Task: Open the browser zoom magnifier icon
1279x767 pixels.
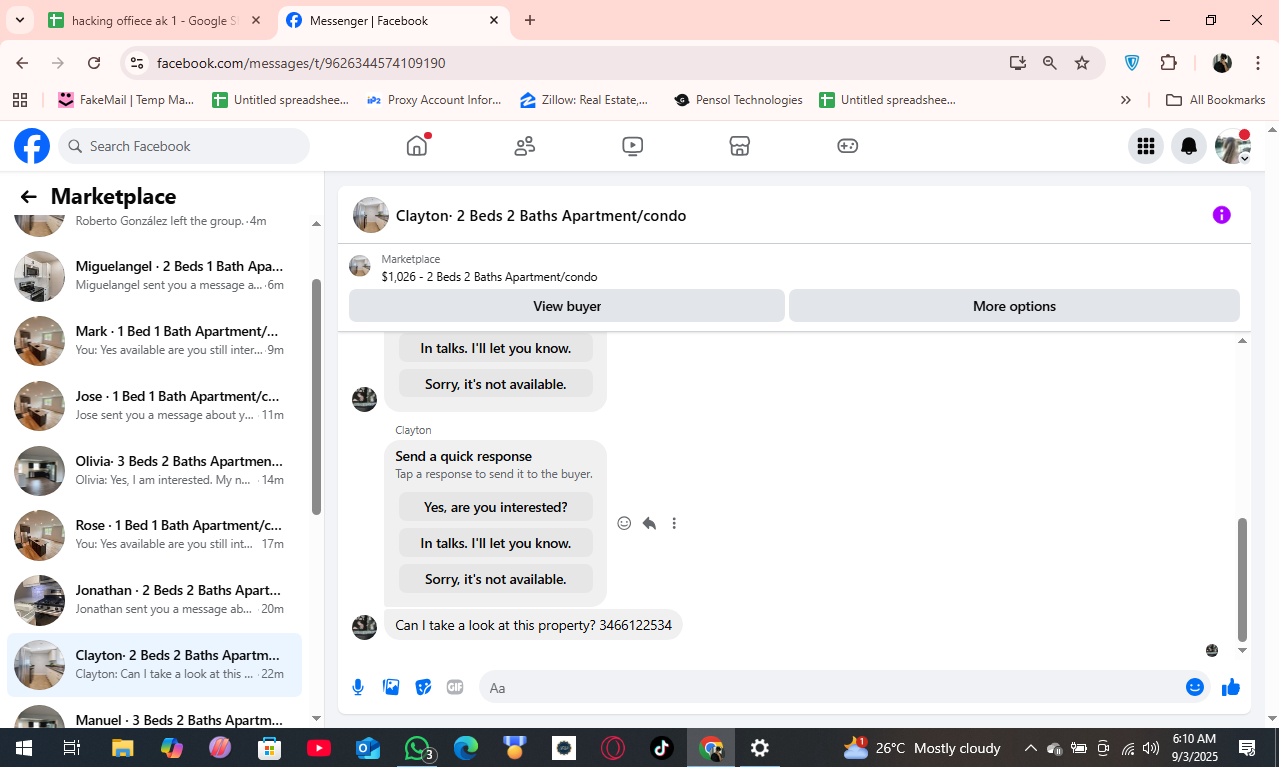Action: pyautogui.click(x=1049, y=63)
